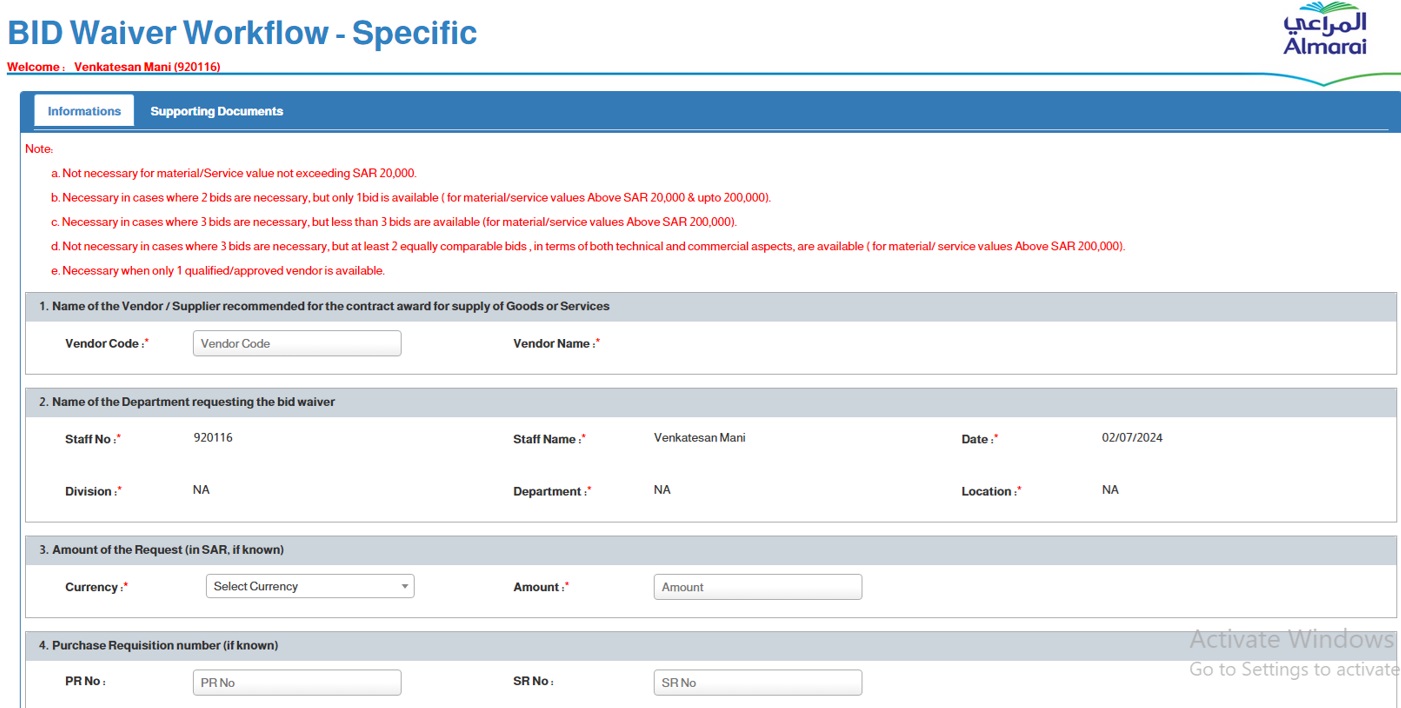Expand the Select Currency dropdown
The width and height of the screenshot is (1401, 708).
[309, 586]
